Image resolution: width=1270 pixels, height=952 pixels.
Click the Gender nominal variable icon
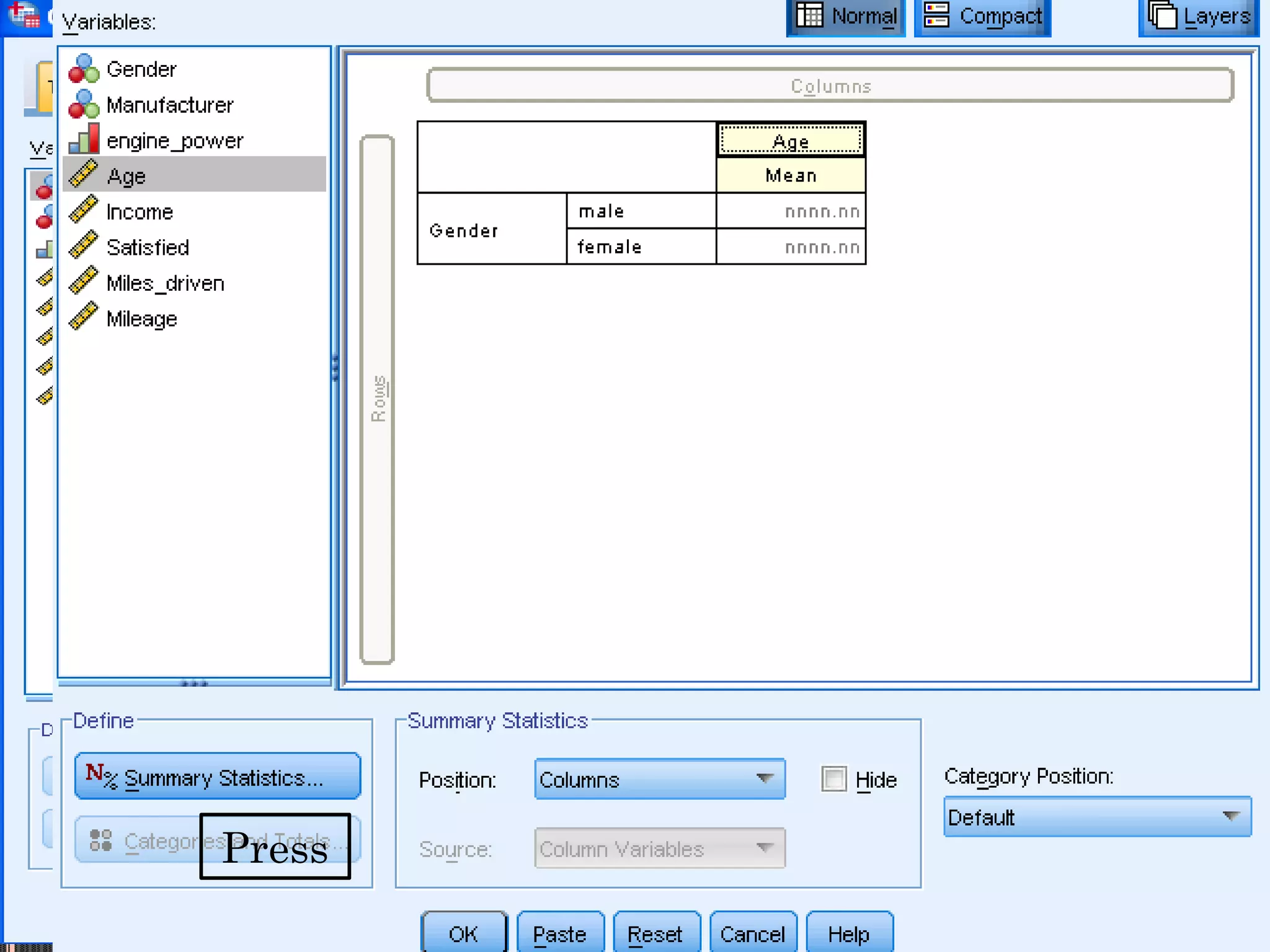coord(84,69)
